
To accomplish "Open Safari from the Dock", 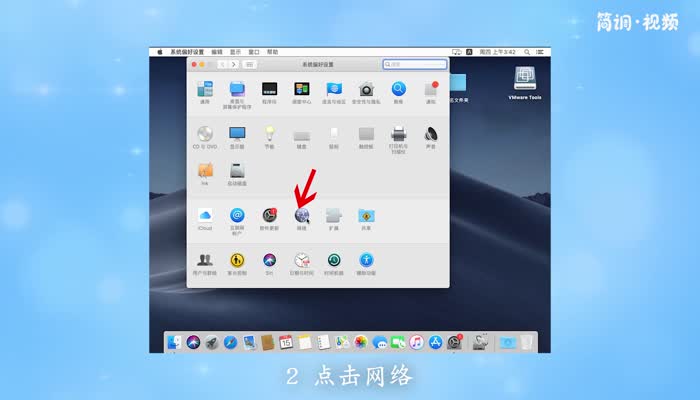I will click(x=230, y=342).
